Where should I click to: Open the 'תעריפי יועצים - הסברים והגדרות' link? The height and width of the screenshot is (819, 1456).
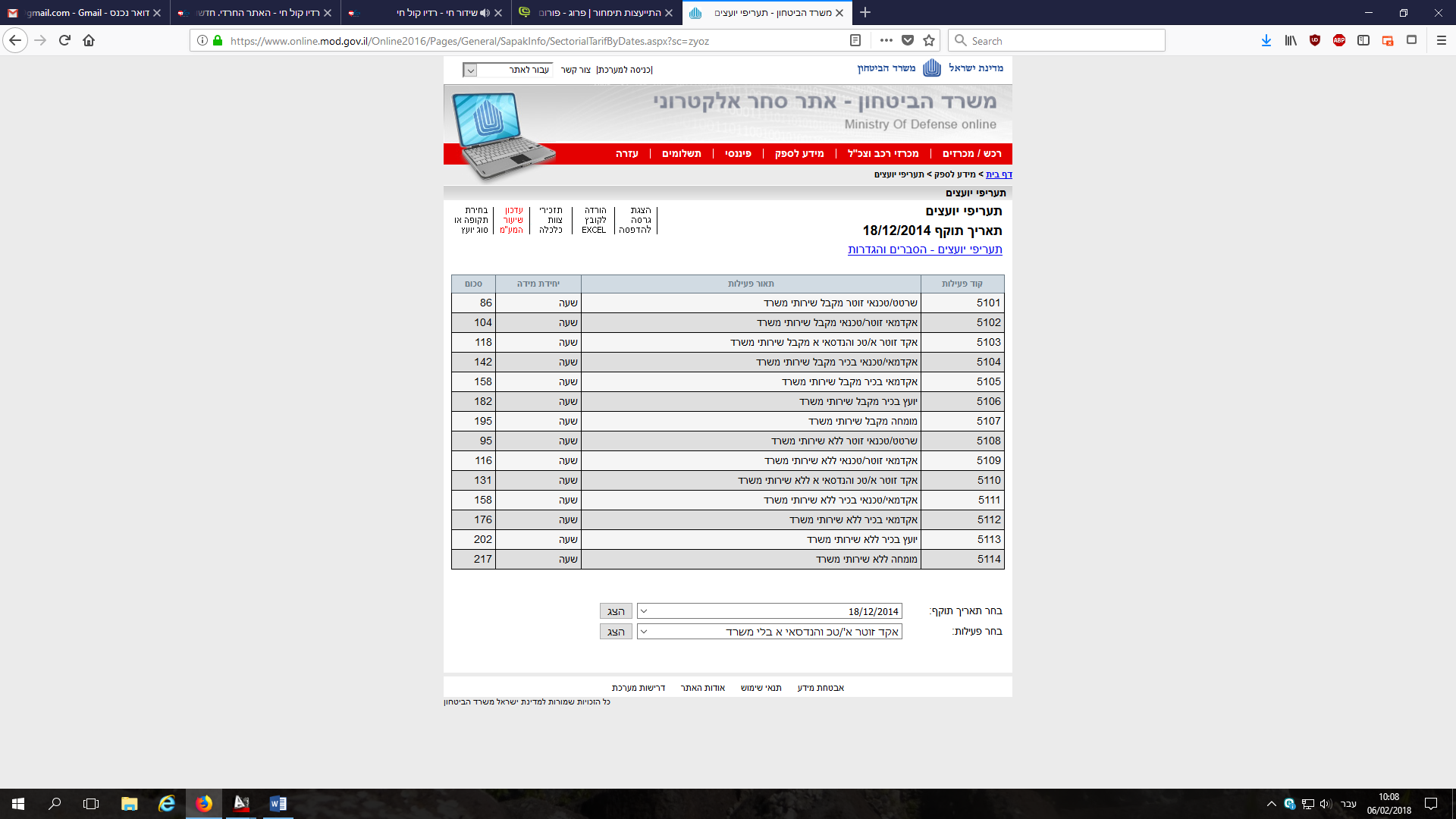924,249
